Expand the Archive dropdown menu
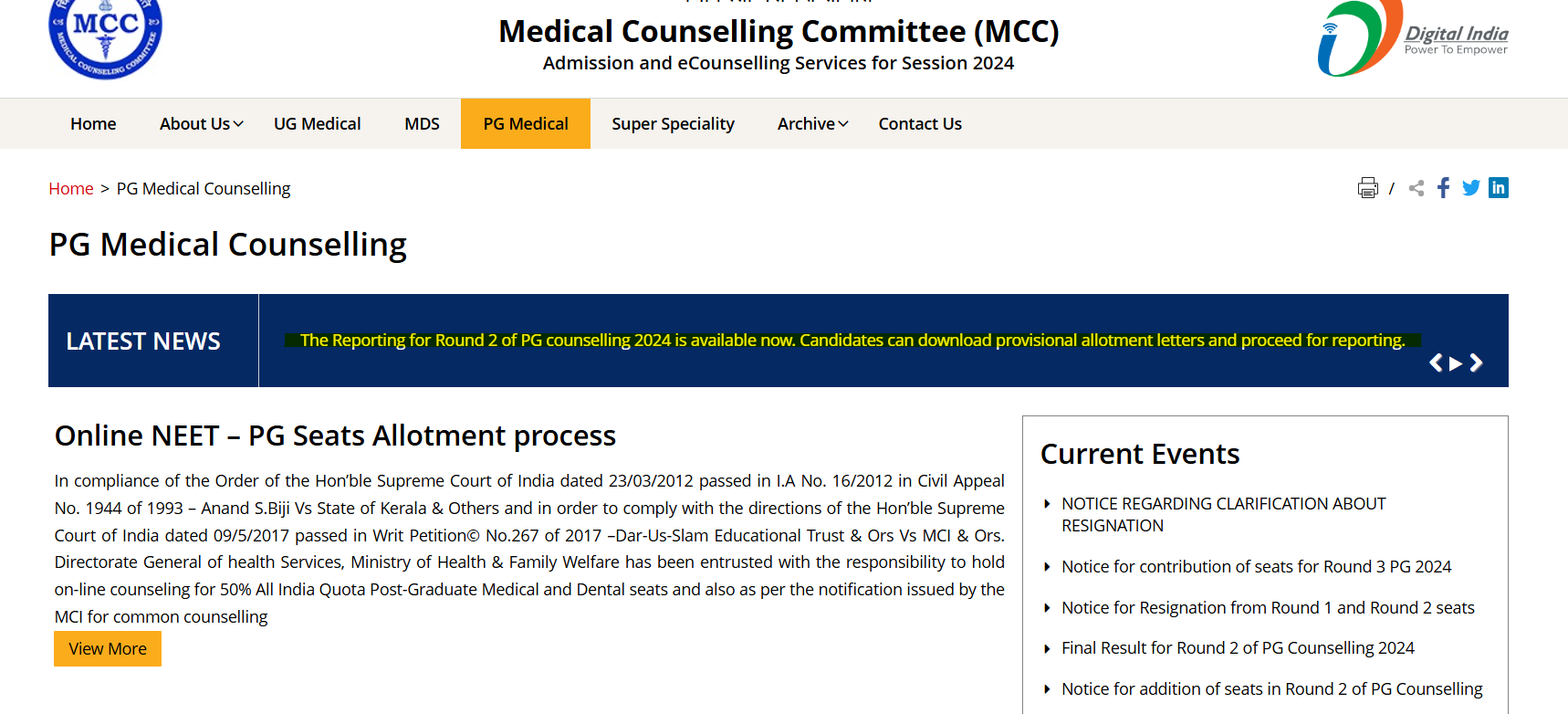The width and height of the screenshot is (1568, 714). pos(812,124)
